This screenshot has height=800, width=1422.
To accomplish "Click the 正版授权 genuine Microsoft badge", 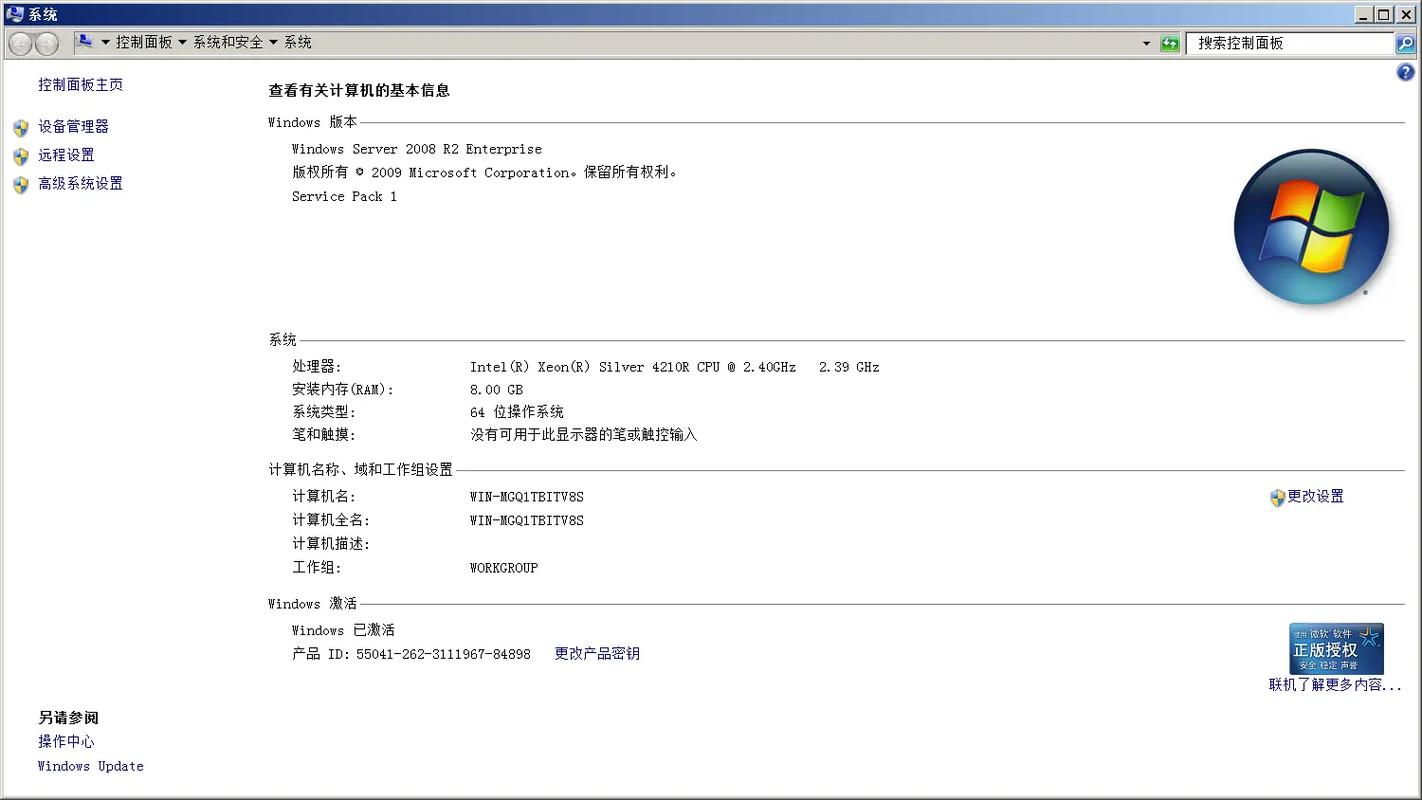I will coord(1336,648).
